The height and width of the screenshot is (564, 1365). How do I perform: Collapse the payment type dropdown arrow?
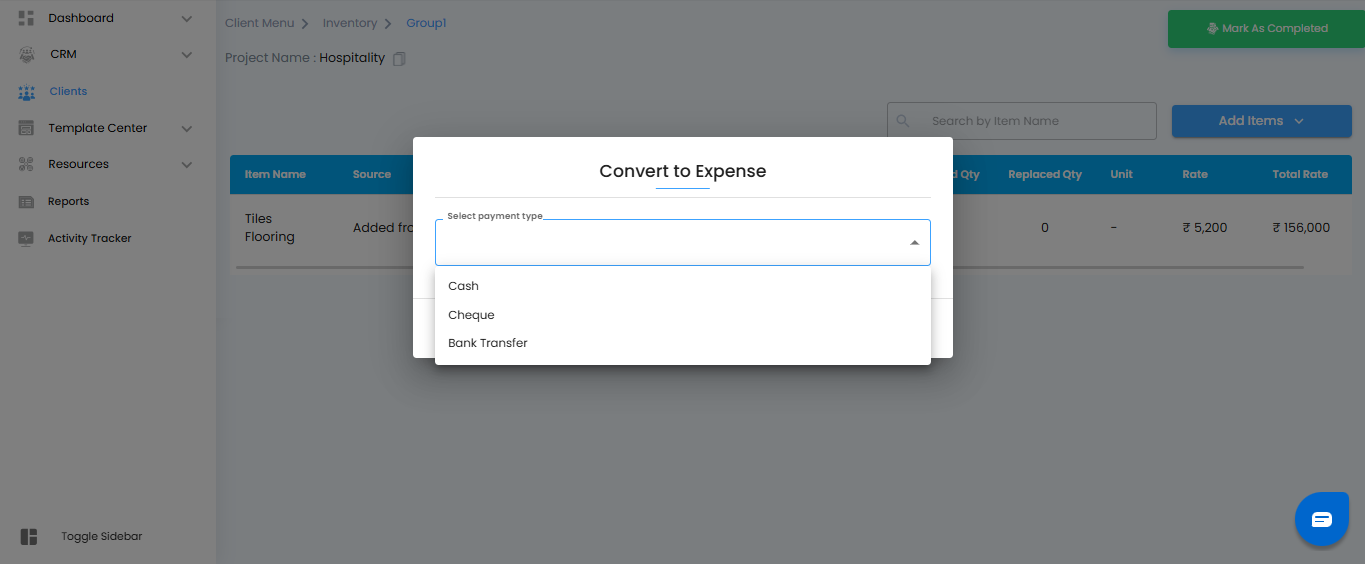[x=914, y=243]
